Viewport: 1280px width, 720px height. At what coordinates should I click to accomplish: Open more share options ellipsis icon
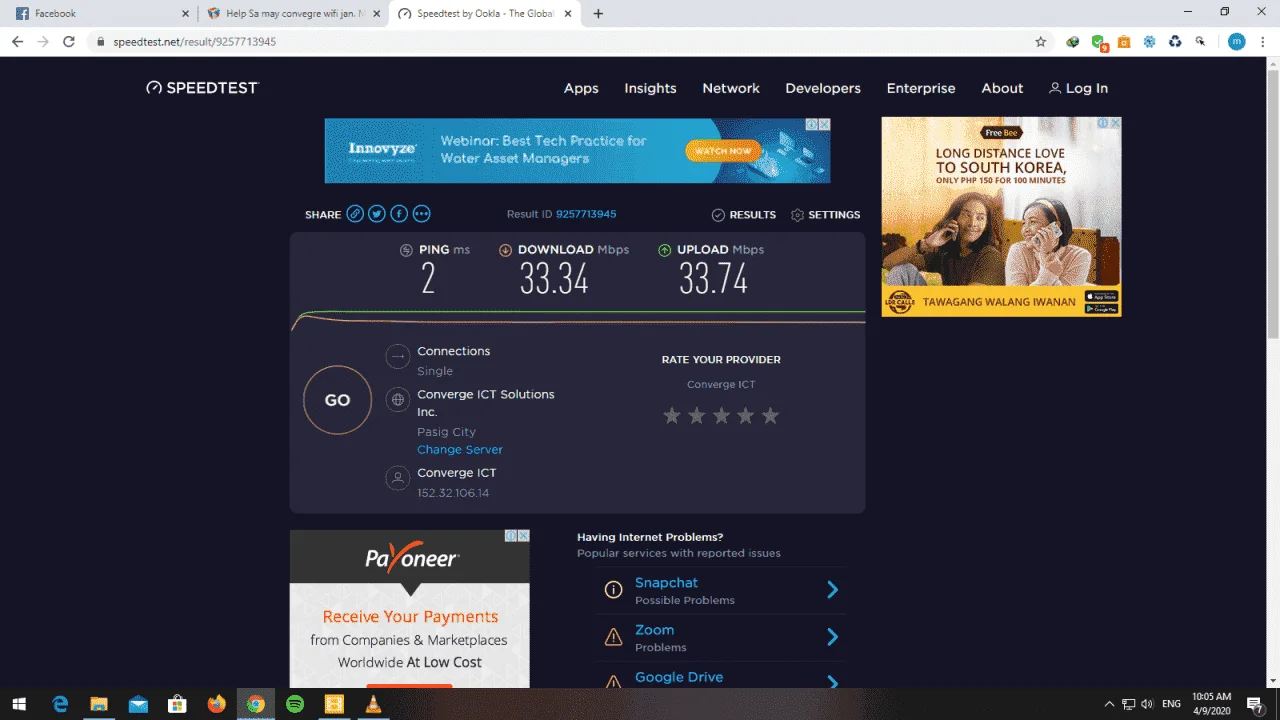click(x=421, y=214)
